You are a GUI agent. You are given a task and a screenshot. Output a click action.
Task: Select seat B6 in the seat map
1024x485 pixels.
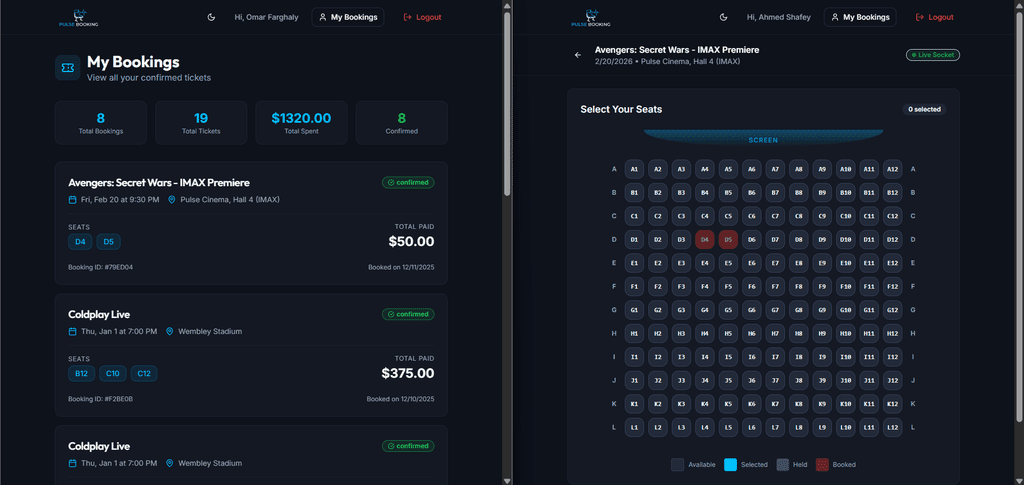pos(752,193)
